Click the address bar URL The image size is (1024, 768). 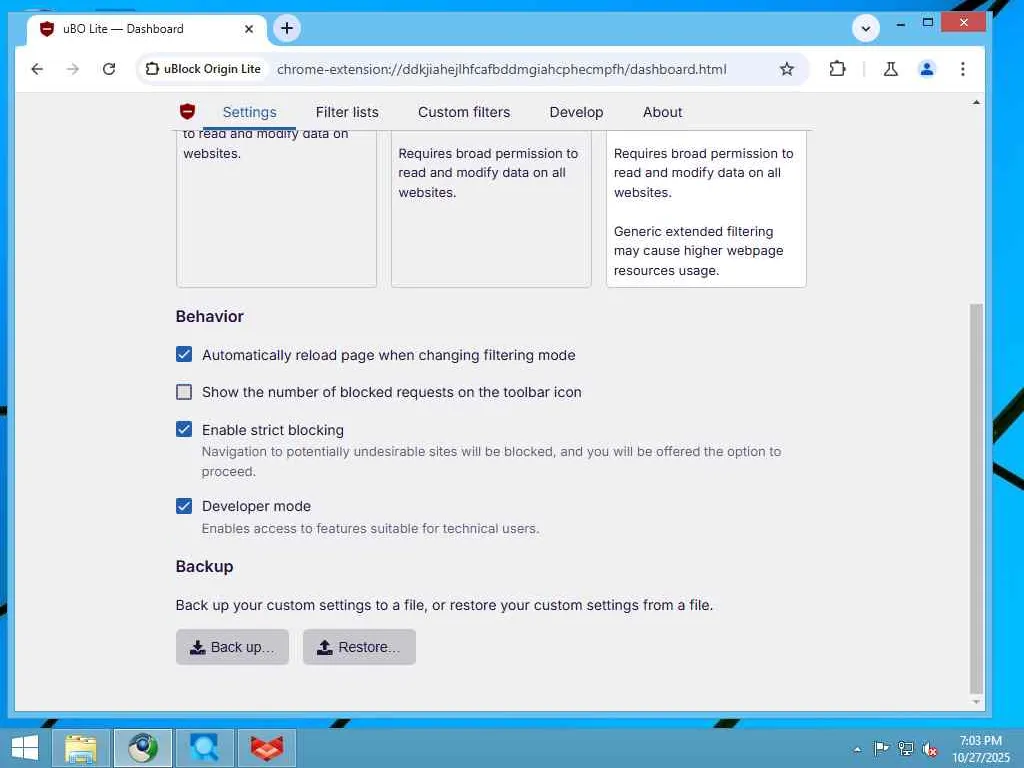click(501, 69)
